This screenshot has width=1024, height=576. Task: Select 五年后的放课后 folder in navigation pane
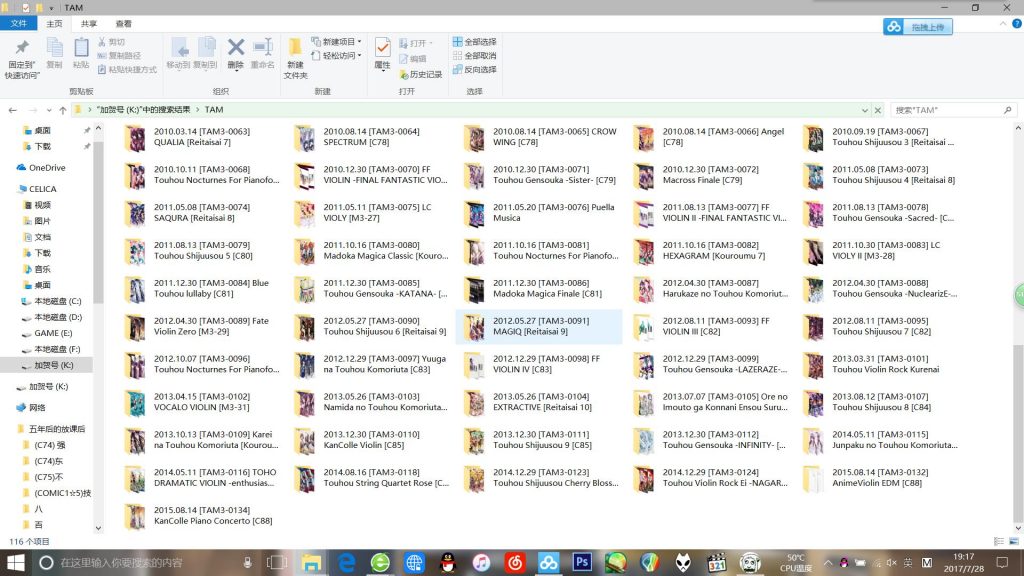tap(56, 429)
